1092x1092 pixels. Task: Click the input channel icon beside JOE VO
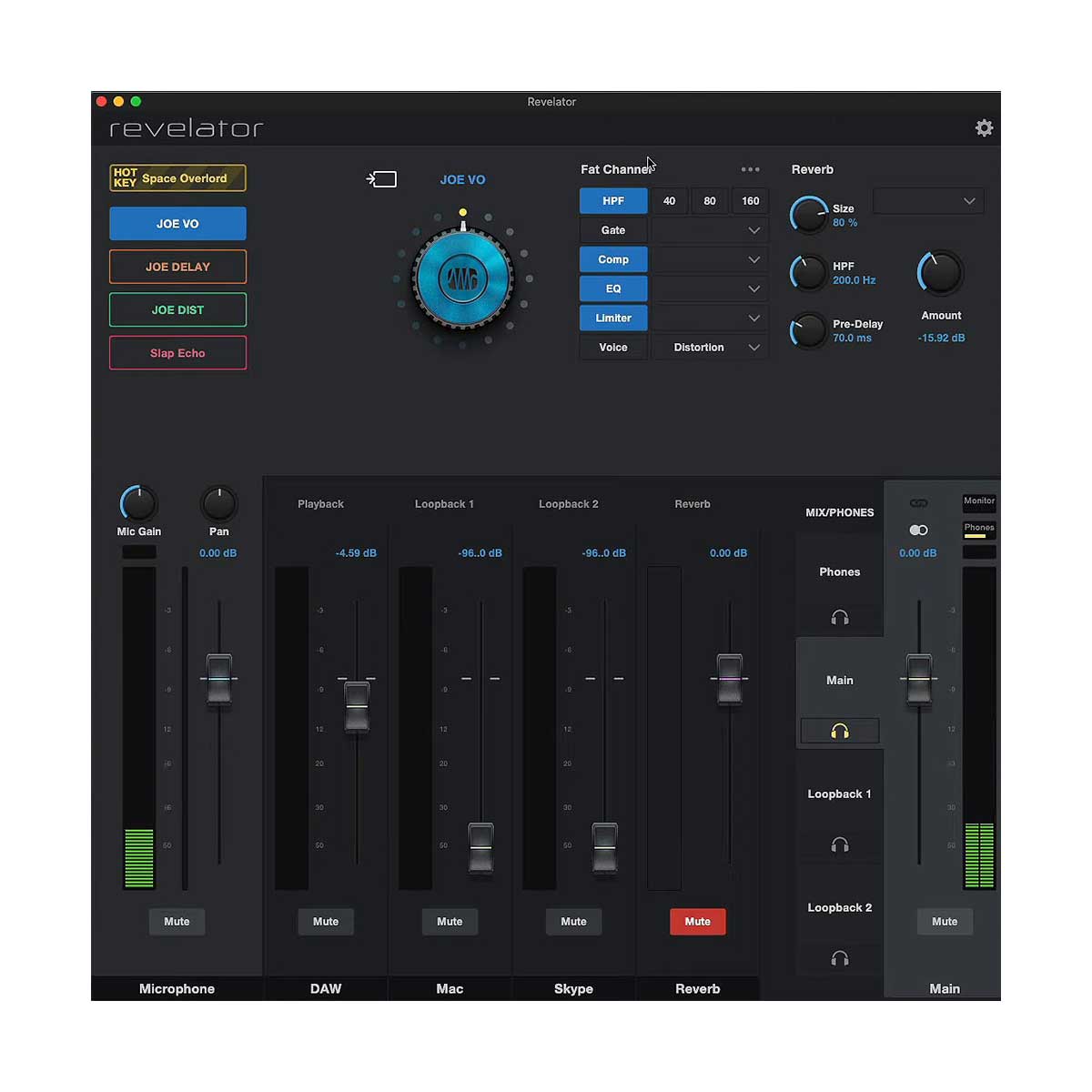382,179
